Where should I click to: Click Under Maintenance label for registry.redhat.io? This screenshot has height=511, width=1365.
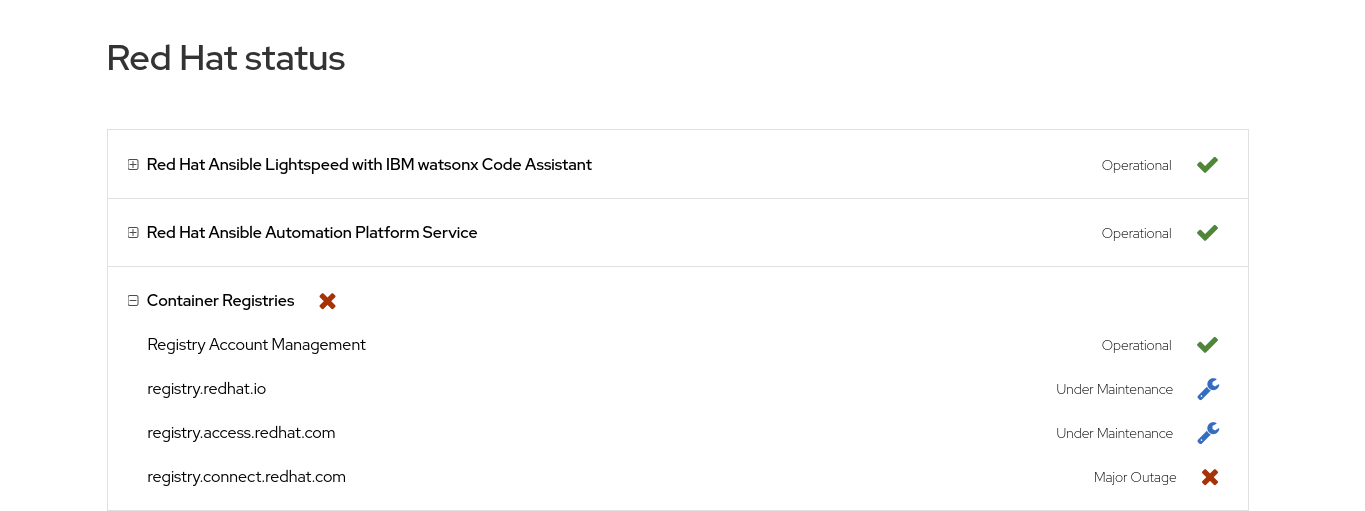click(1114, 390)
